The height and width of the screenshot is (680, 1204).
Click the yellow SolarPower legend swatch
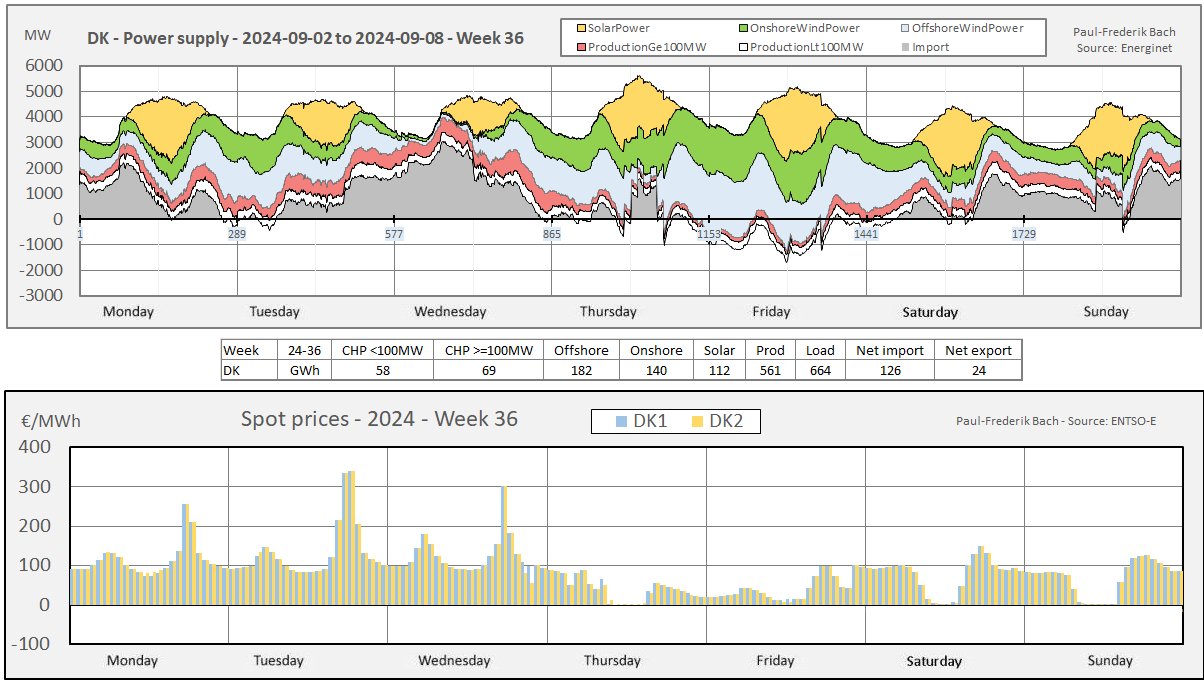pyautogui.click(x=579, y=28)
